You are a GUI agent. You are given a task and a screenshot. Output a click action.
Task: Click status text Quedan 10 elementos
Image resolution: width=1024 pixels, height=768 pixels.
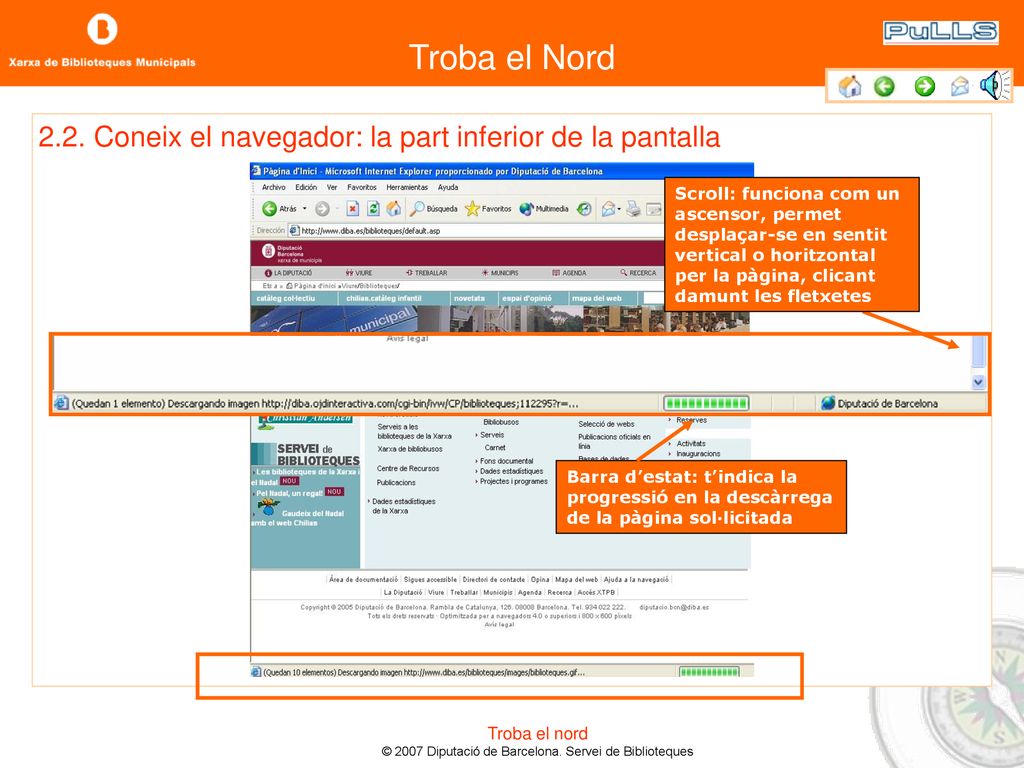tap(424, 672)
